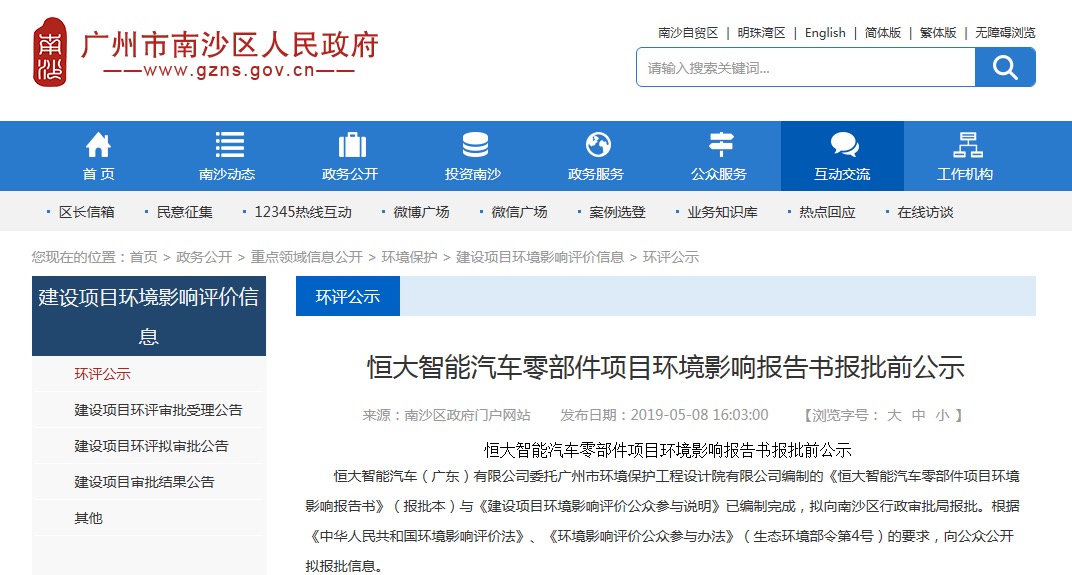
Task: Open 案例选登 submenu link
Action: (x=617, y=212)
